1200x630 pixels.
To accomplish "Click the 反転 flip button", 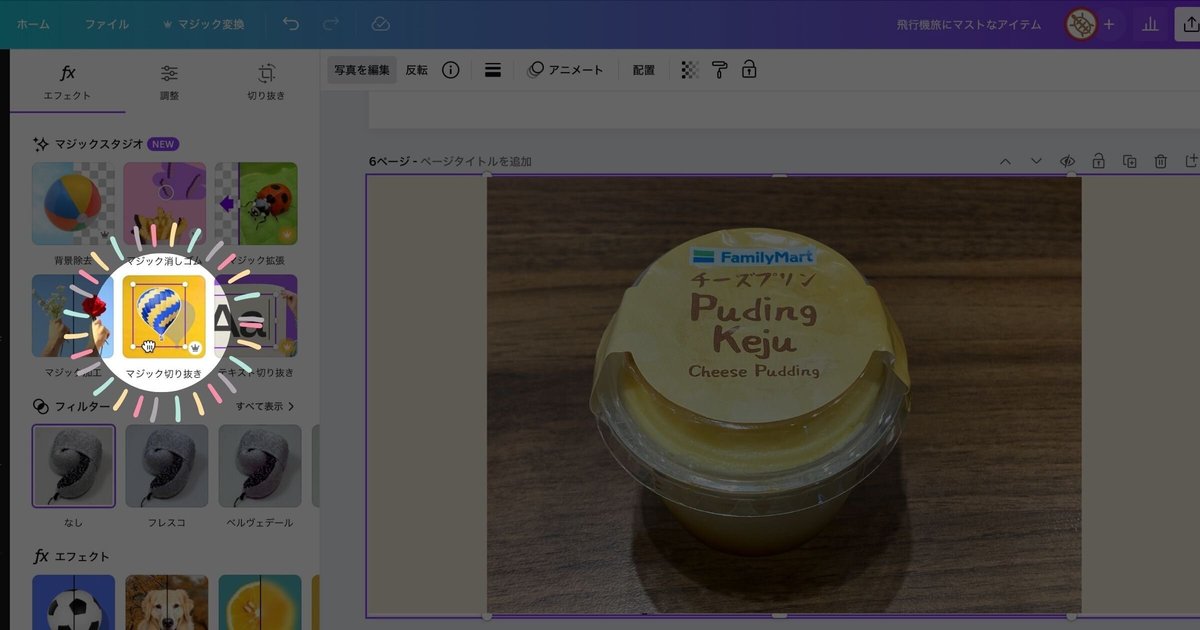I will [416, 70].
